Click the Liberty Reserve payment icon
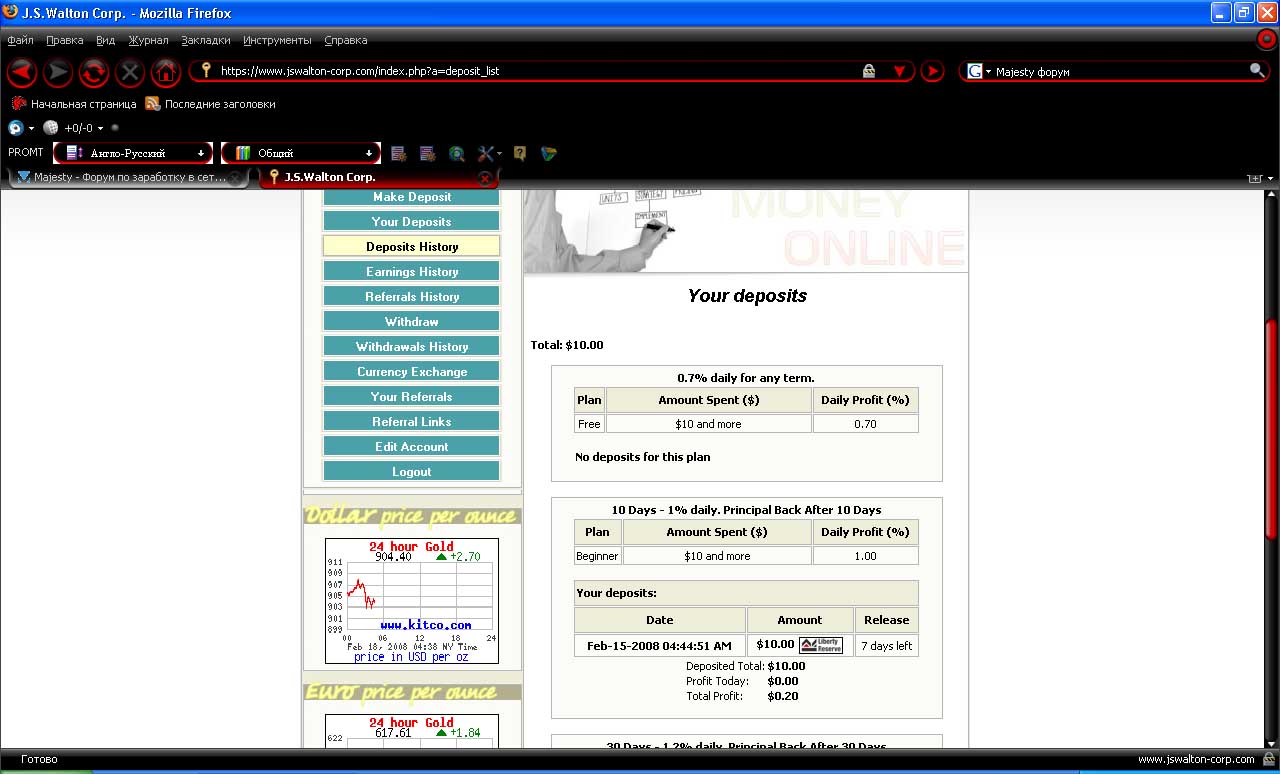This screenshot has width=1280, height=774. tap(821, 645)
